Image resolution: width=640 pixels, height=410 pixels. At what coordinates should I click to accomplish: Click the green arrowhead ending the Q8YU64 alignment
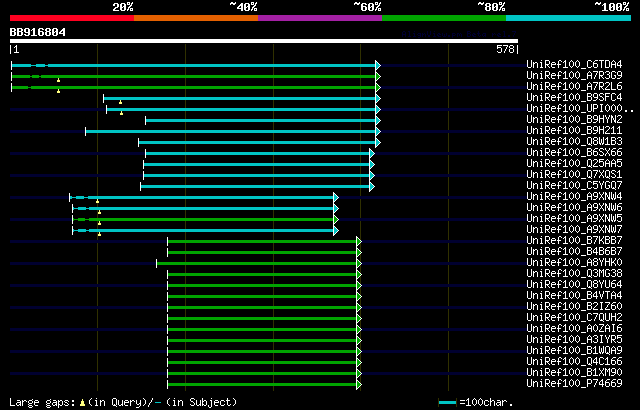tap(359, 286)
